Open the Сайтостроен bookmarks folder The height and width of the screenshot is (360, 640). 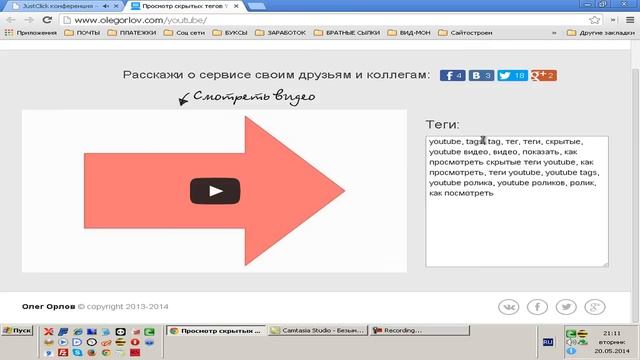465,33
